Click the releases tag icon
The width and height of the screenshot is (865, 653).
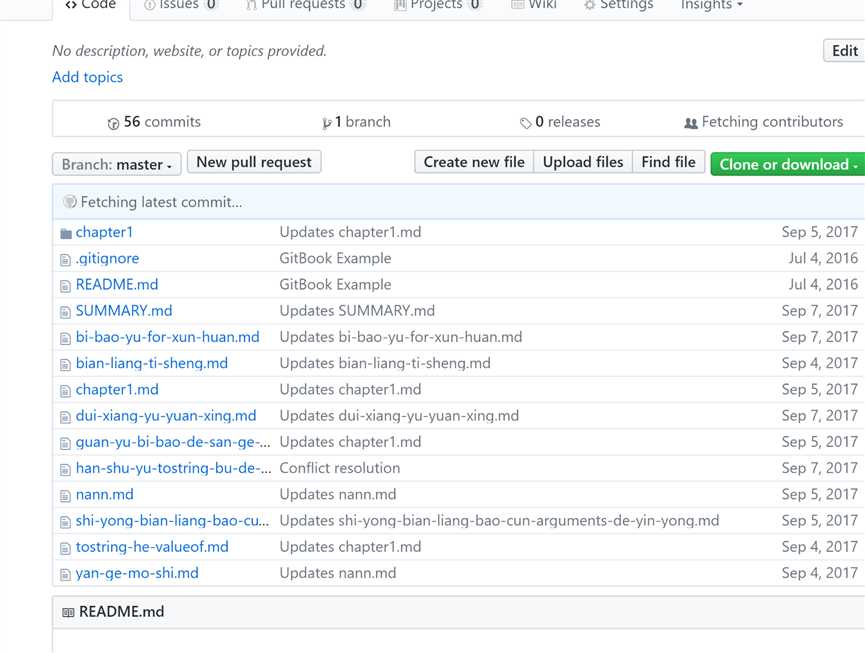(525, 123)
